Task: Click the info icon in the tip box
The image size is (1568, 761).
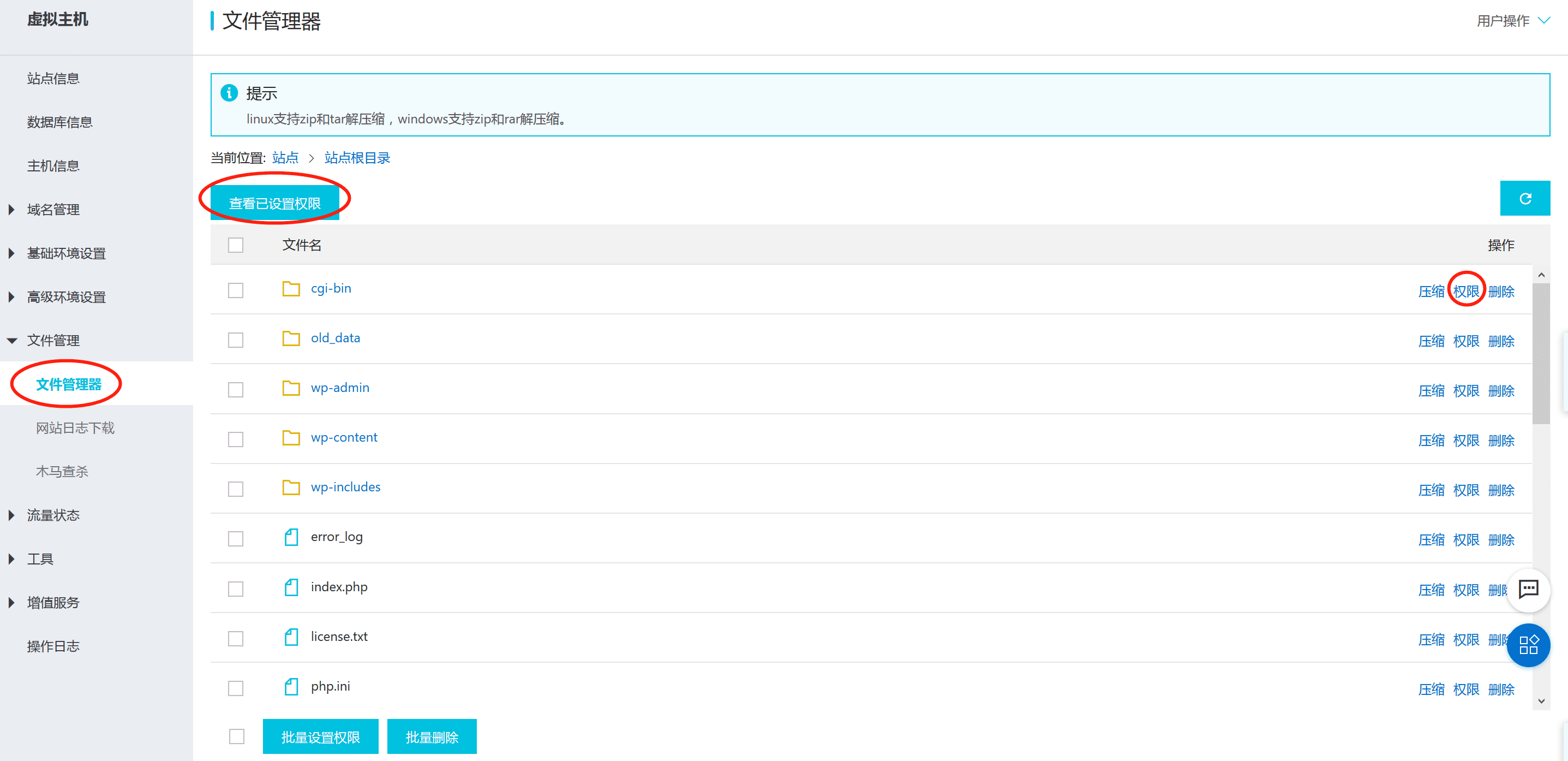Action: click(229, 93)
